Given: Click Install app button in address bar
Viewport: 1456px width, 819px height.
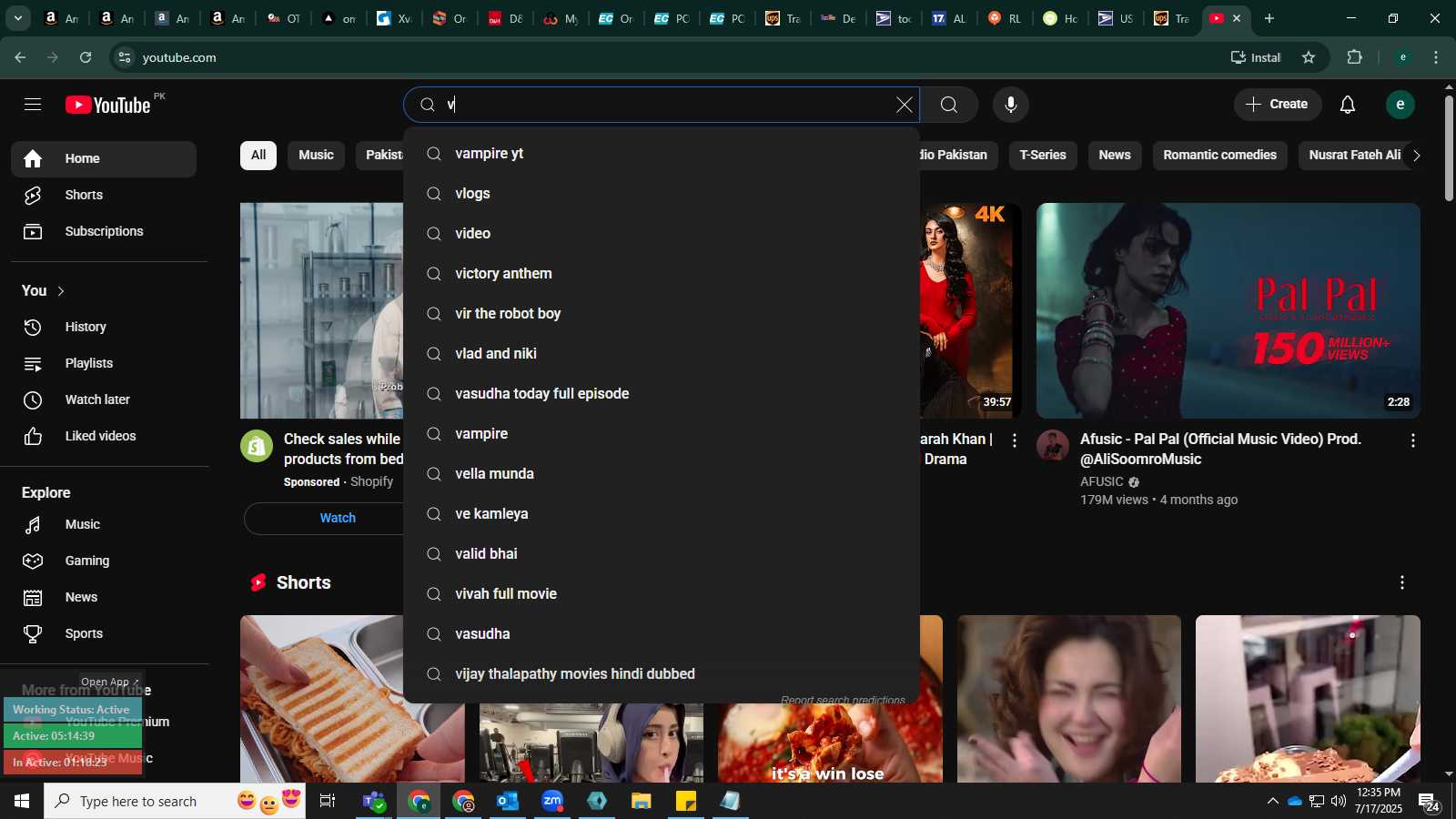Looking at the screenshot, I should (x=1256, y=57).
